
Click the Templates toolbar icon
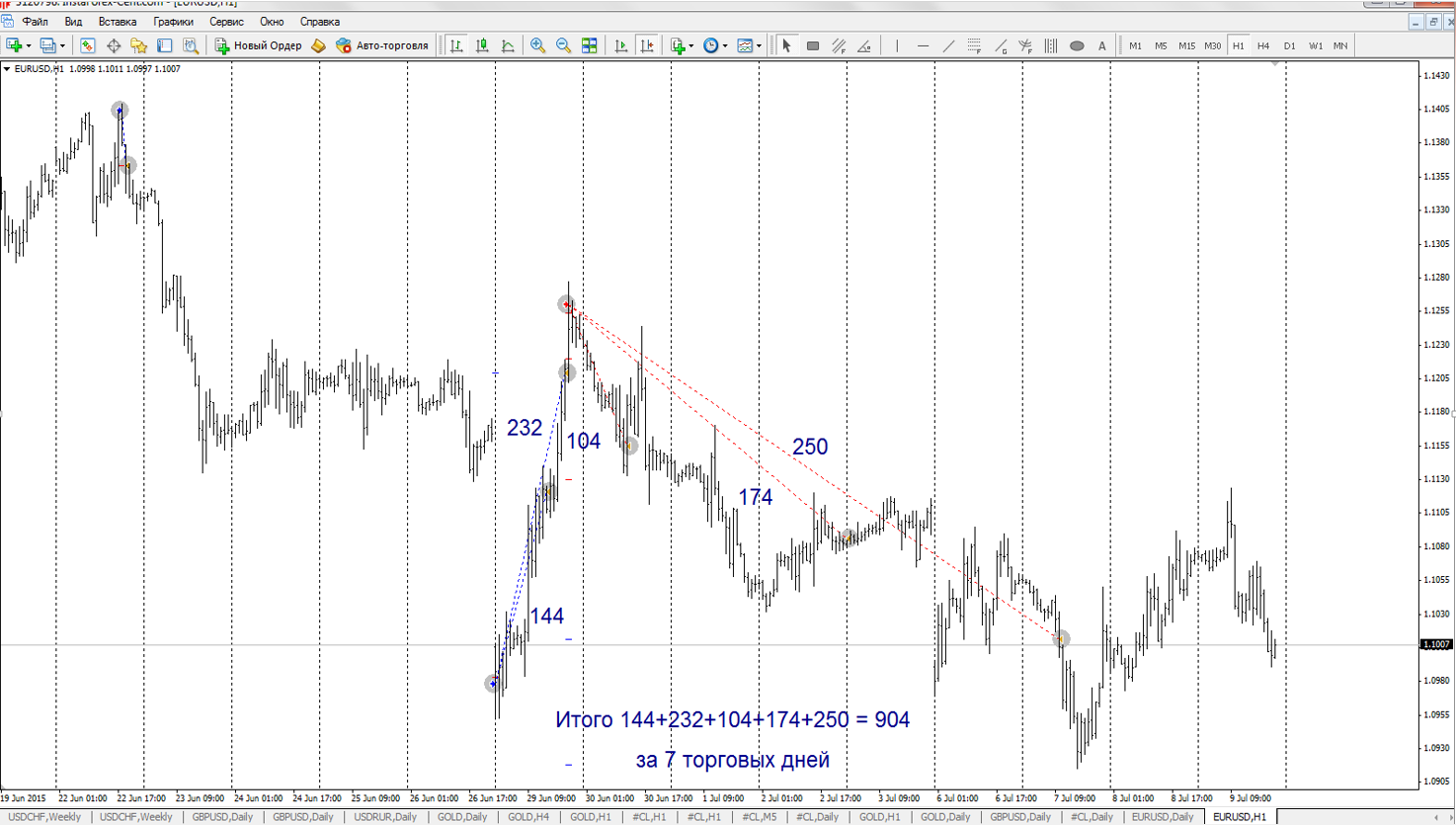(745, 45)
